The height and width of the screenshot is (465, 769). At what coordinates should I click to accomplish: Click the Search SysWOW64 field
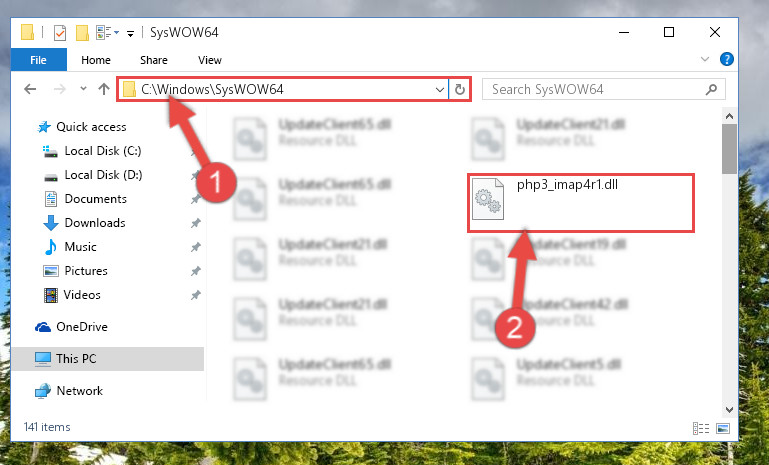pos(593,89)
